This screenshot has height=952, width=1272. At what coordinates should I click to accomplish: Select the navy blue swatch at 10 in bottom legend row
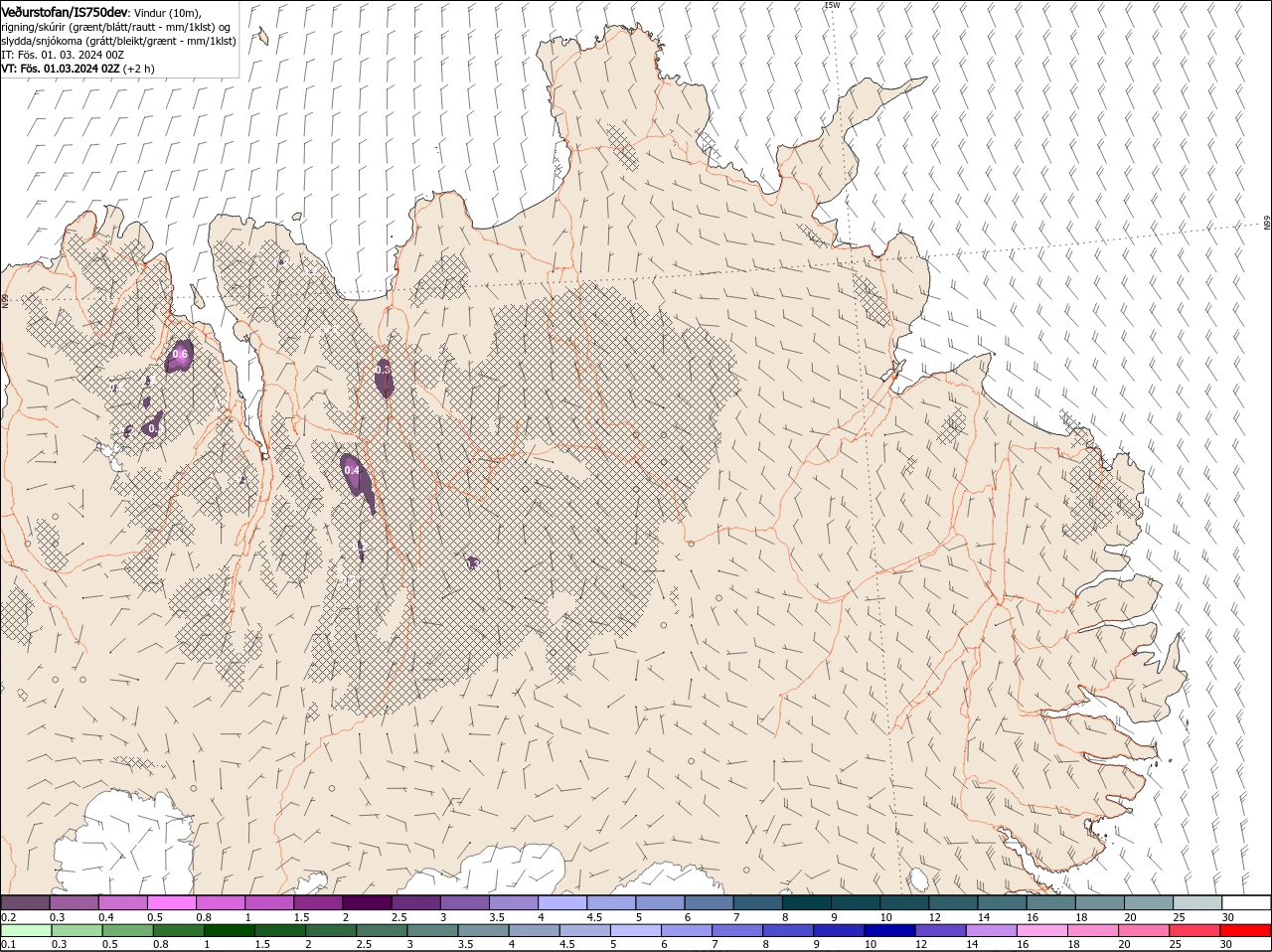(890, 930)
